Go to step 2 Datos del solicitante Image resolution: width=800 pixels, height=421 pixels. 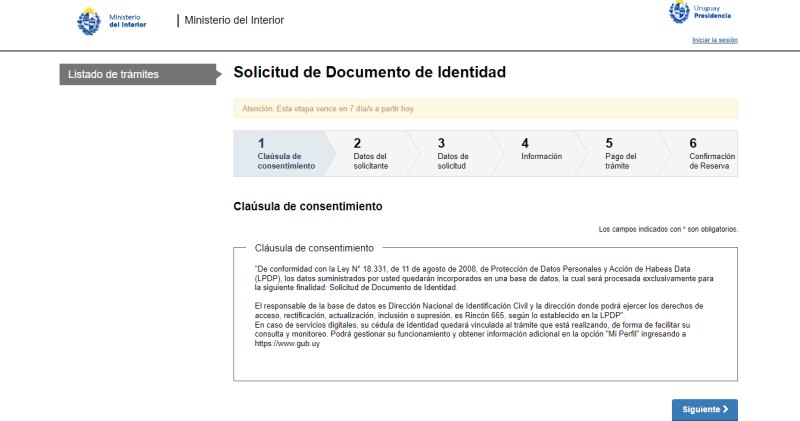coord(371,153)
